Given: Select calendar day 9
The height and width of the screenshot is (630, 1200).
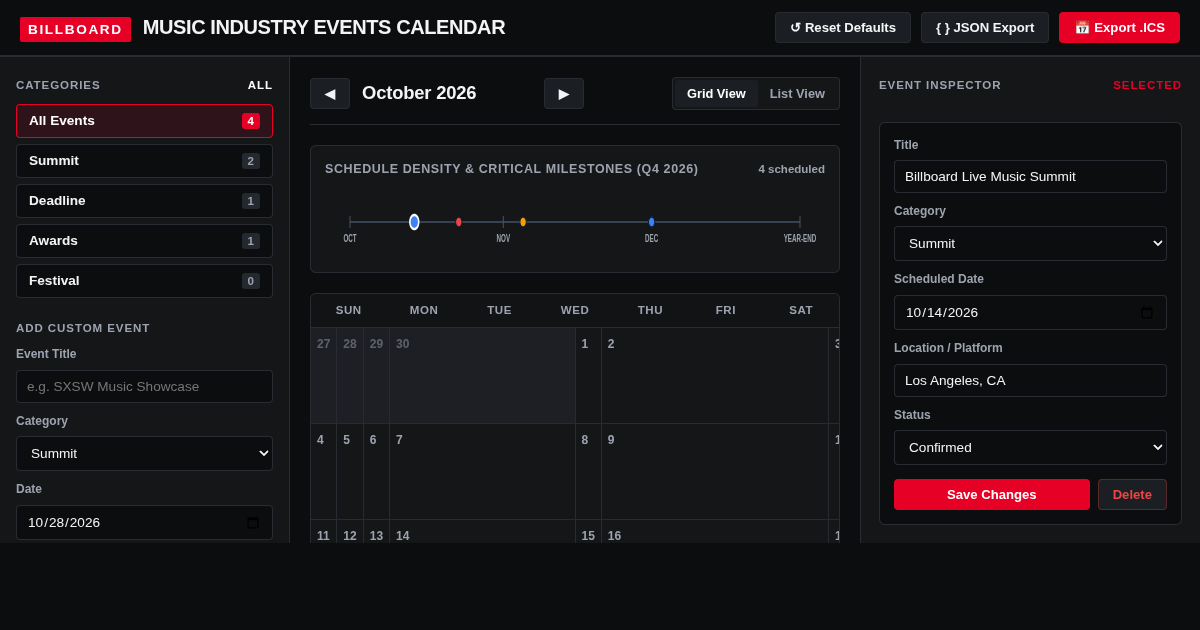Looking at the screenshot, I should (x=715, y=471).
